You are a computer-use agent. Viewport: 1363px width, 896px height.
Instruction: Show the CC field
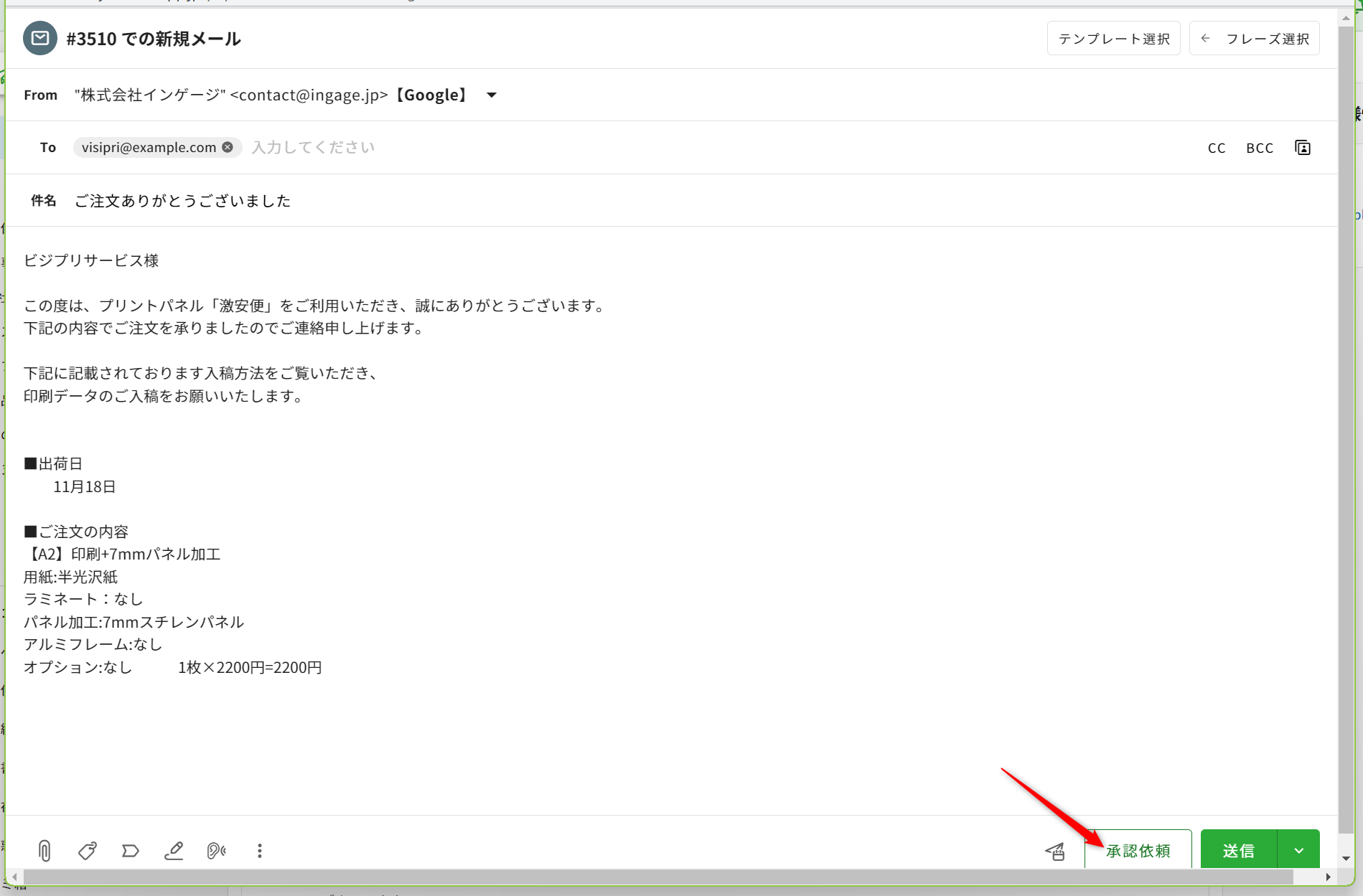click(1217, 148)
